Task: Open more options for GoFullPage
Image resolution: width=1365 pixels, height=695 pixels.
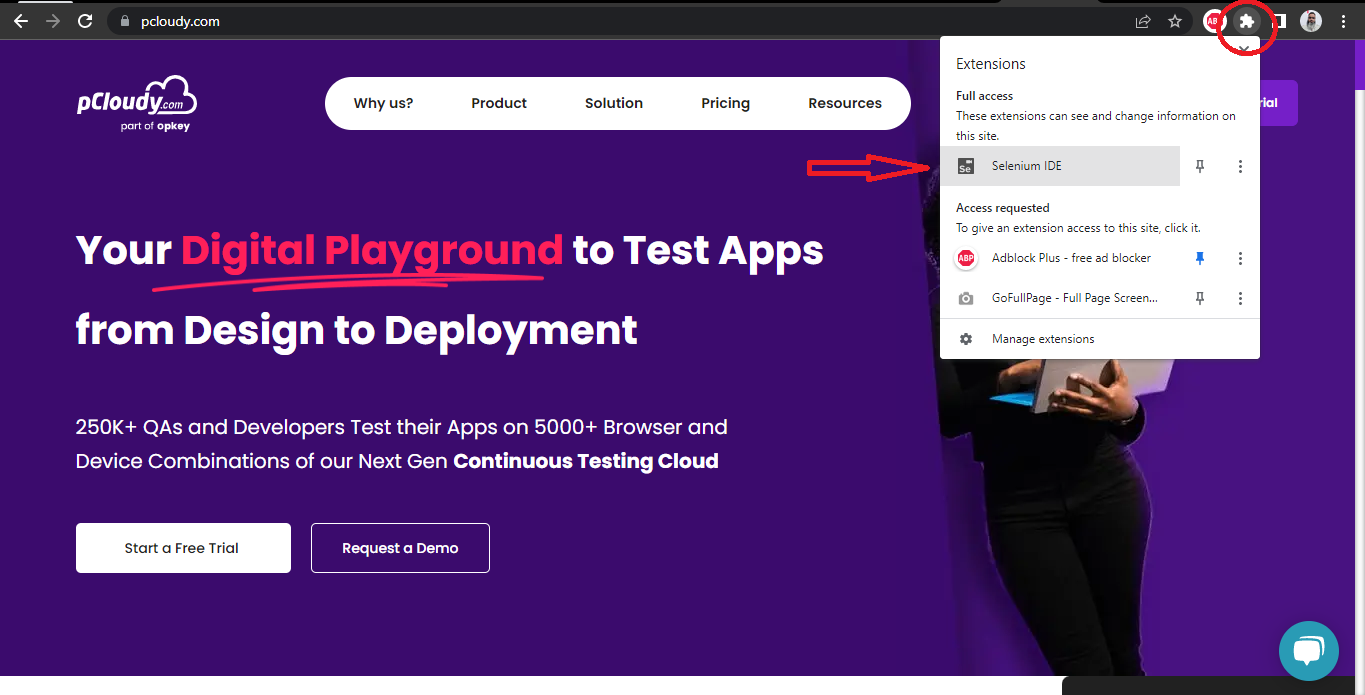Action: tap(1240, 298)
